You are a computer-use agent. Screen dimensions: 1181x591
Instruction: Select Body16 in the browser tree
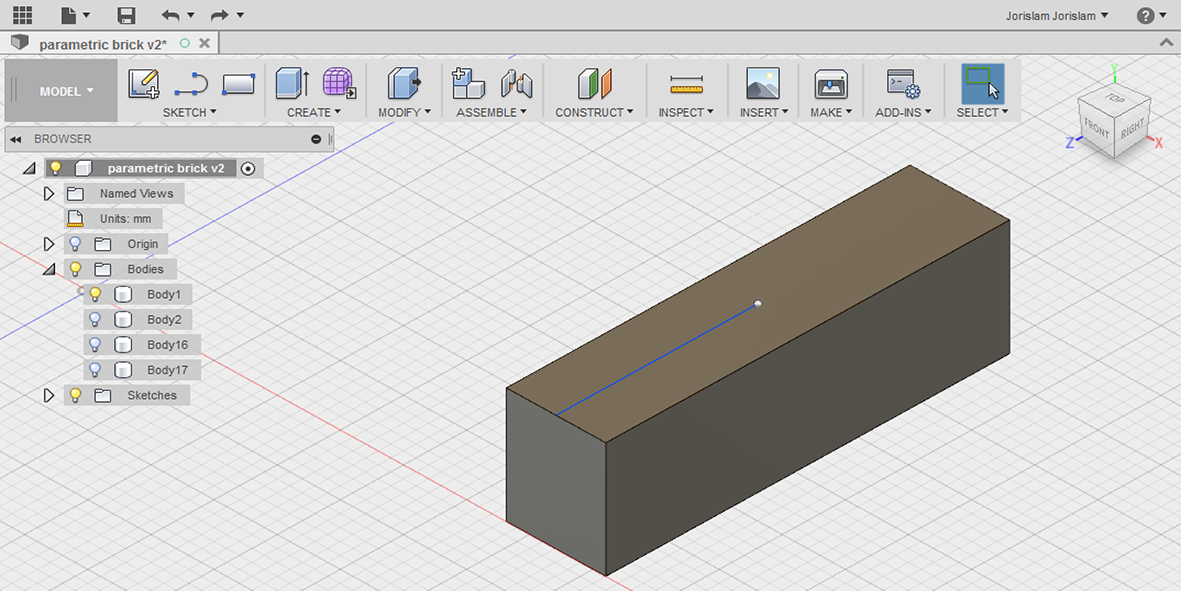tap(167, 345)
